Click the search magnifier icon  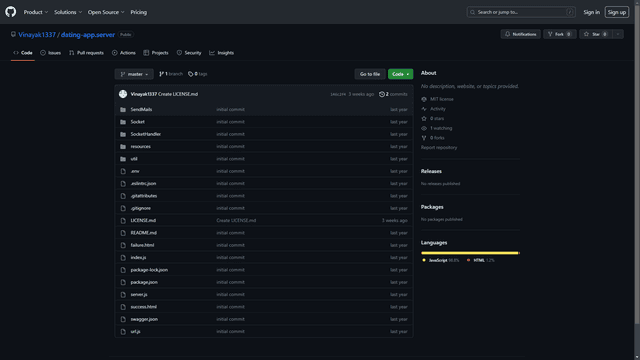[473, 12]
